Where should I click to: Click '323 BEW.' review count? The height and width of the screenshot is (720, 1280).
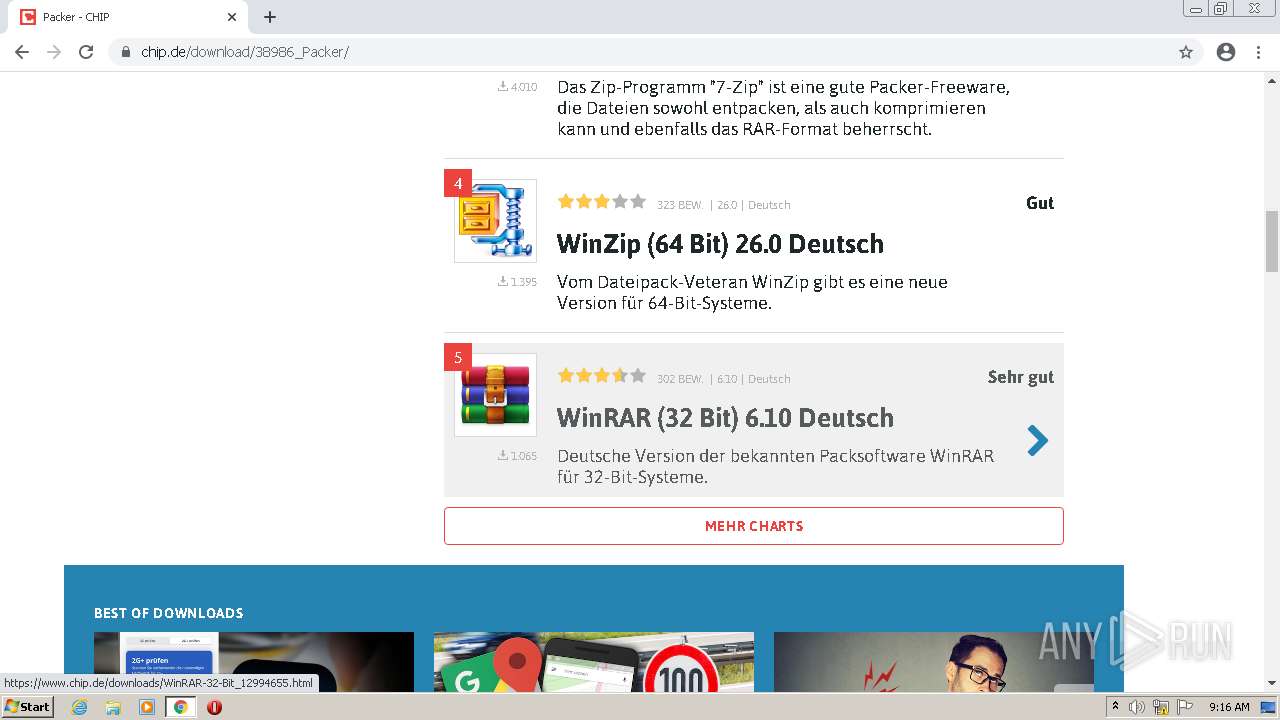pyautogui.click(x=680, y=205)
